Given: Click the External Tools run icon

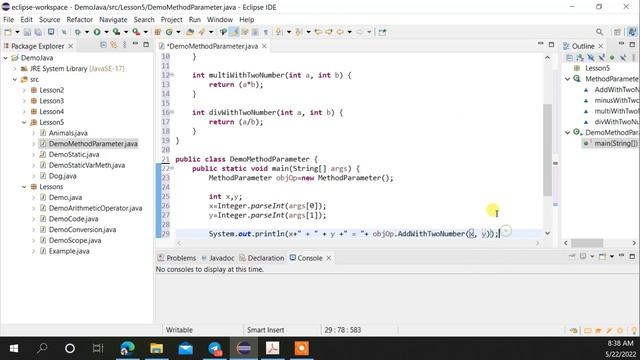Looking at the screenshot, I should (136, 32).
